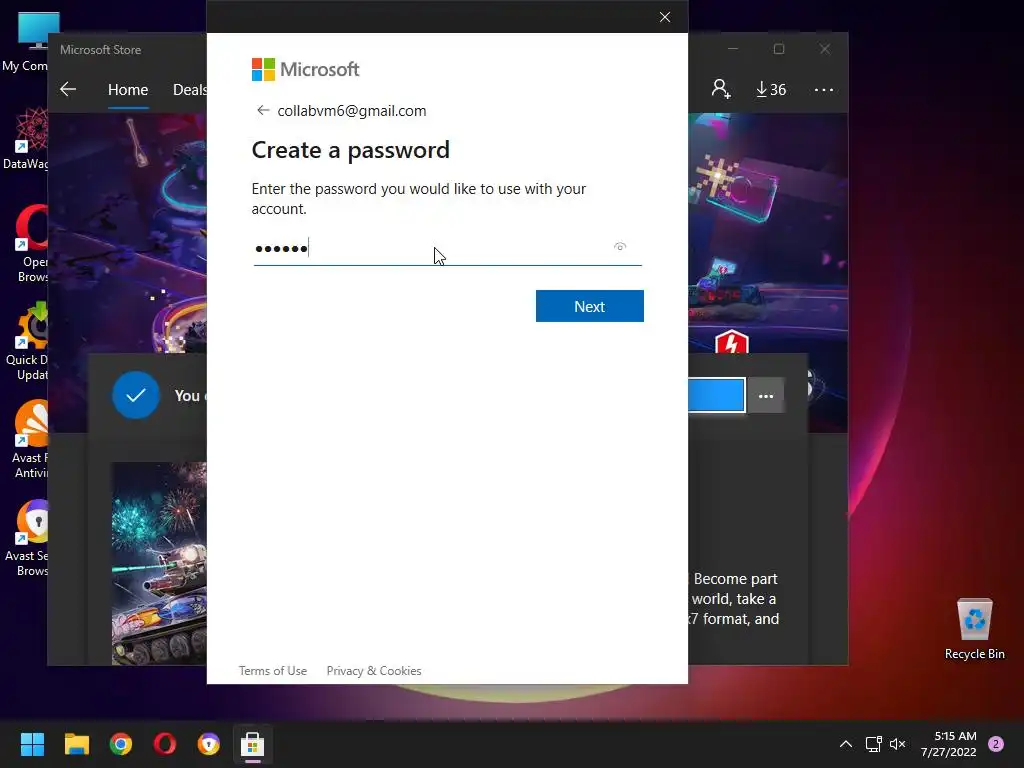Click the Microsoft Store back arrow
This screenshot has width=1024, height=768.
click(x=68, y=89)
